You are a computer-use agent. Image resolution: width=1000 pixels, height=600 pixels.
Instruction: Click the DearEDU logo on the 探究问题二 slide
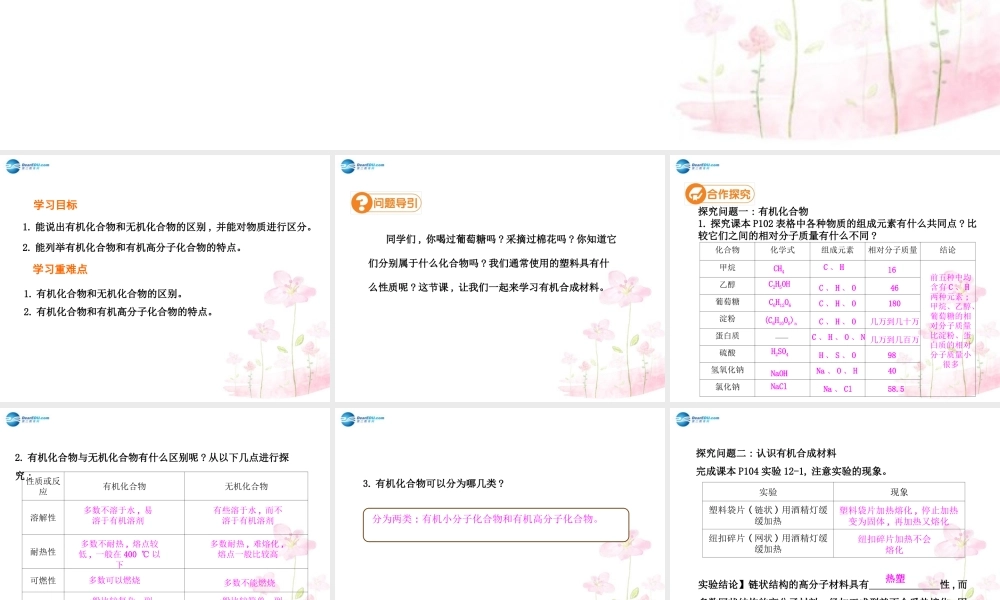pos(697,419)
